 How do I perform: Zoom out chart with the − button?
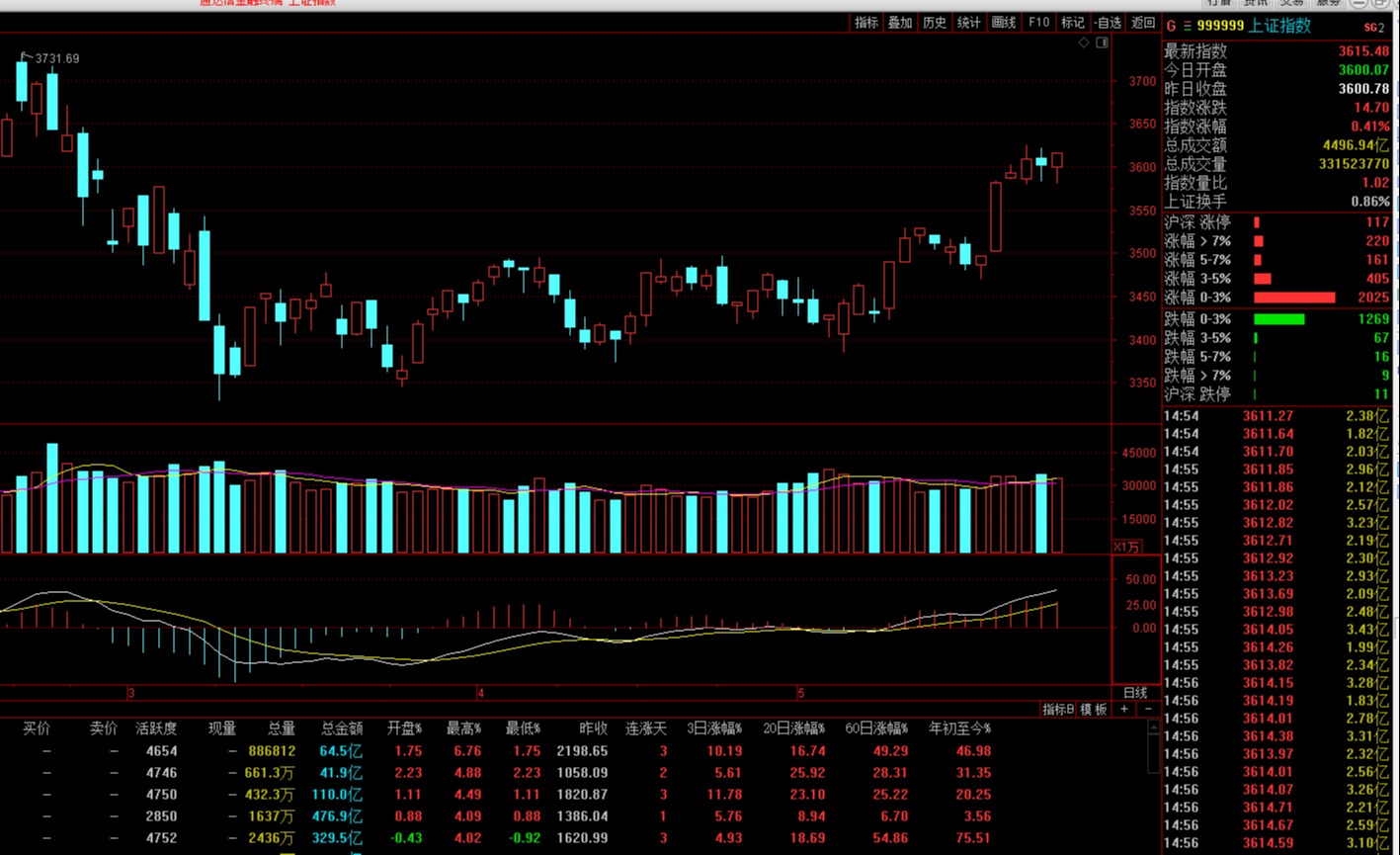coord(1148,710)
